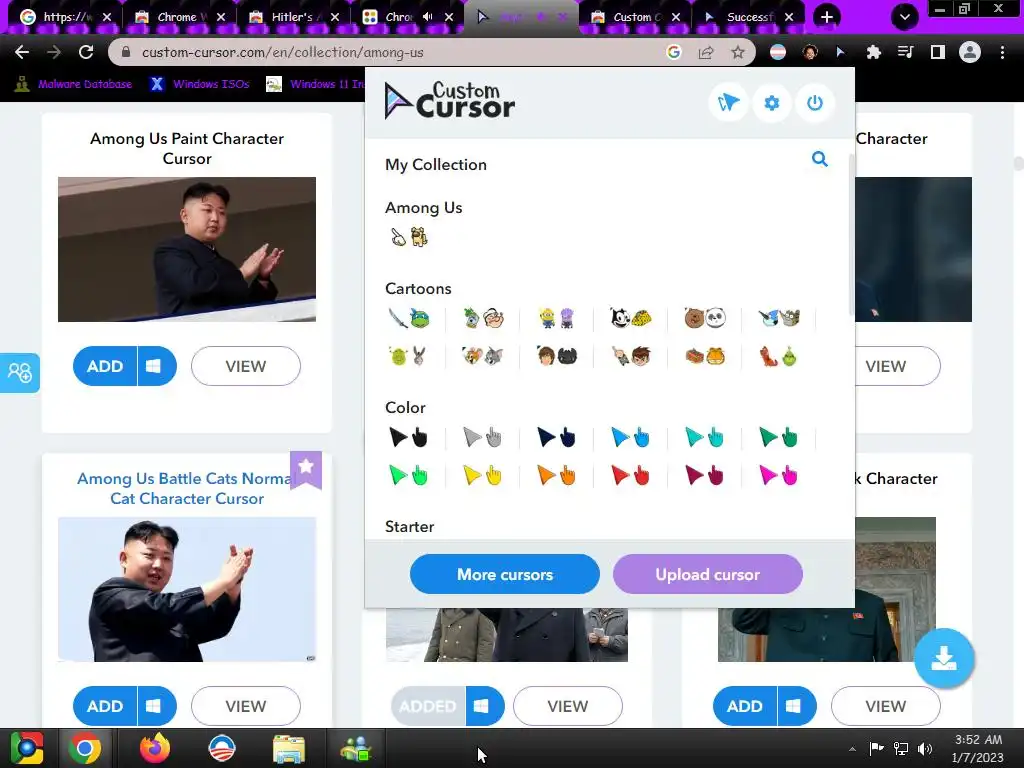
Task: Windows install icon next to ADDED button
Action: click(x=485, y=706)
